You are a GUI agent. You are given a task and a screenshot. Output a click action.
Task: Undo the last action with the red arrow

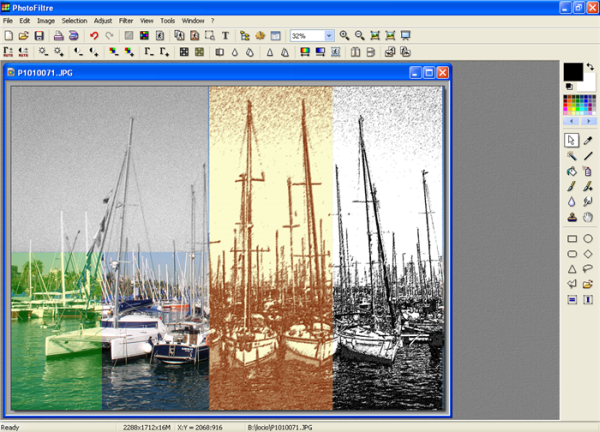point(94,36)
